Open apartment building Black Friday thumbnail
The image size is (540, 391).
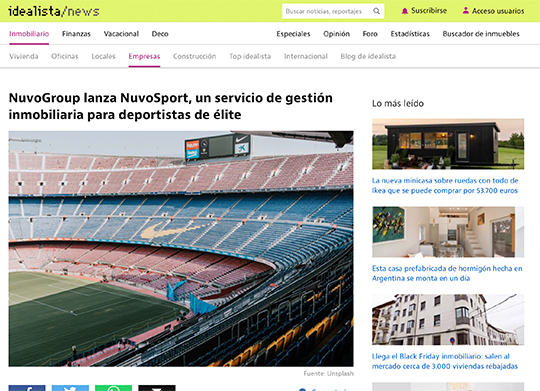point(448,320)
